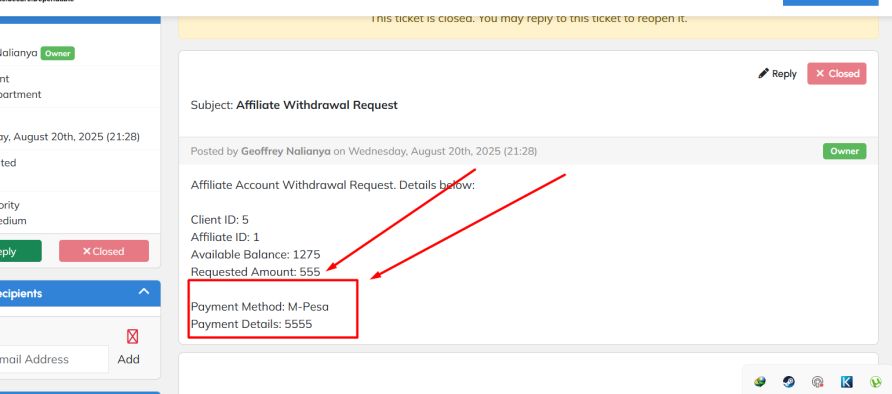The image size is (892, 394).
Task: Click the X icon in the sidebar Closed button
Action: click(x=86, y=251)
